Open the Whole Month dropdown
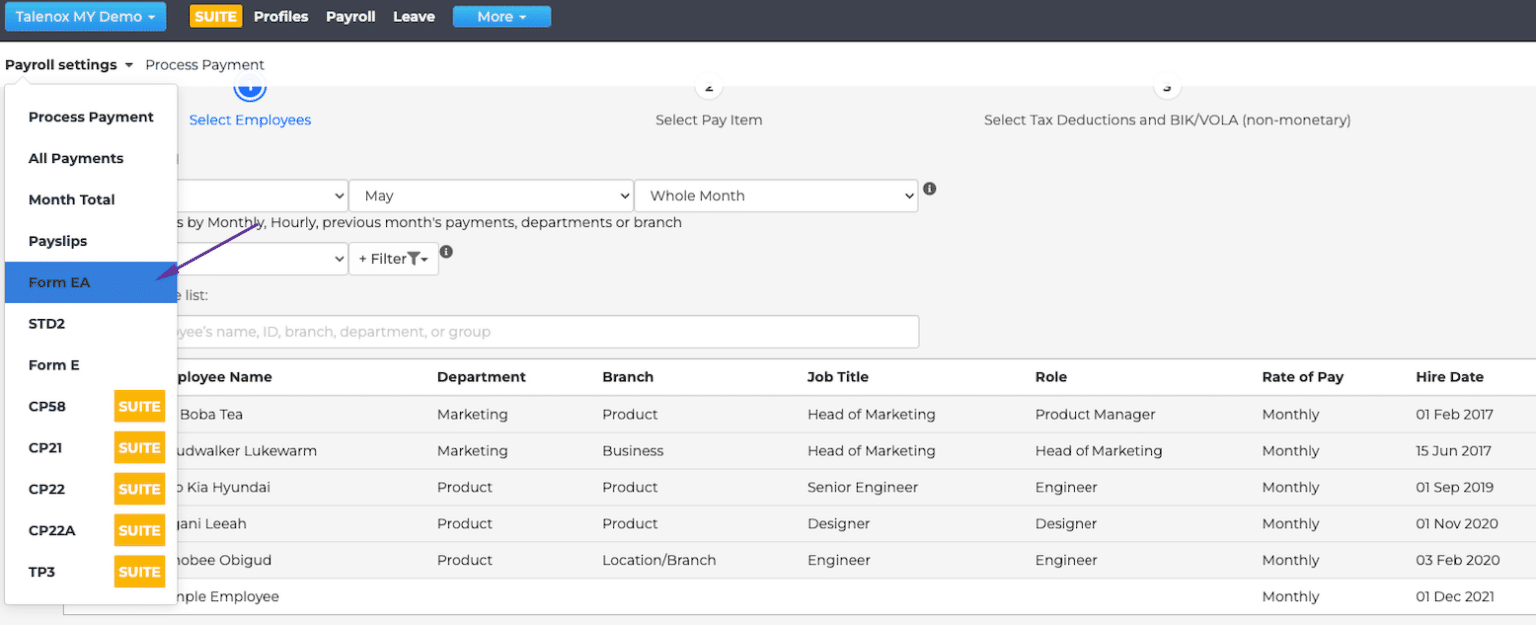The width and height of the screenshot is (1536, 625). coord(776,195)
